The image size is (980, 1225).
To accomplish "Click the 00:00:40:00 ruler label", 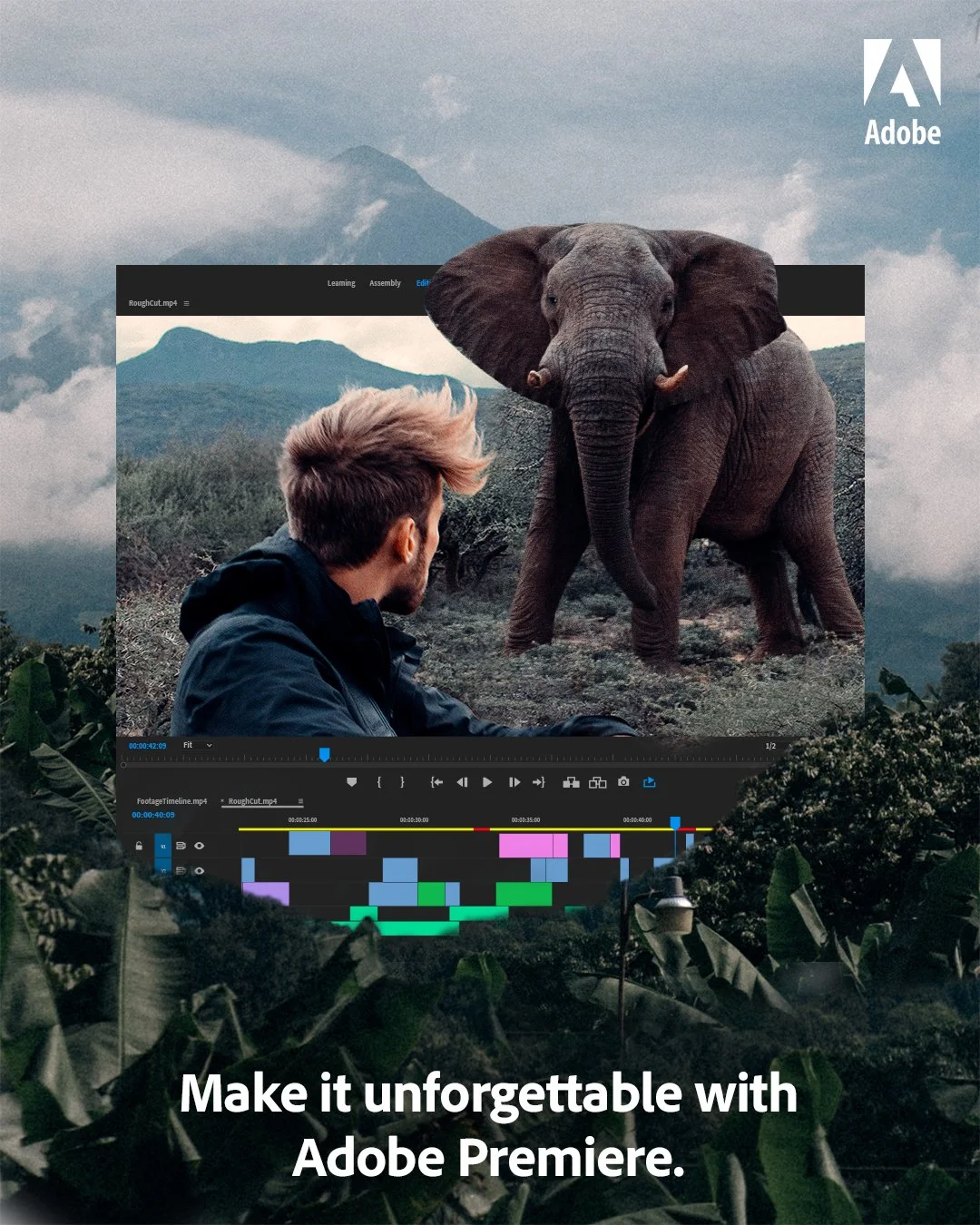I will (637, 820).
